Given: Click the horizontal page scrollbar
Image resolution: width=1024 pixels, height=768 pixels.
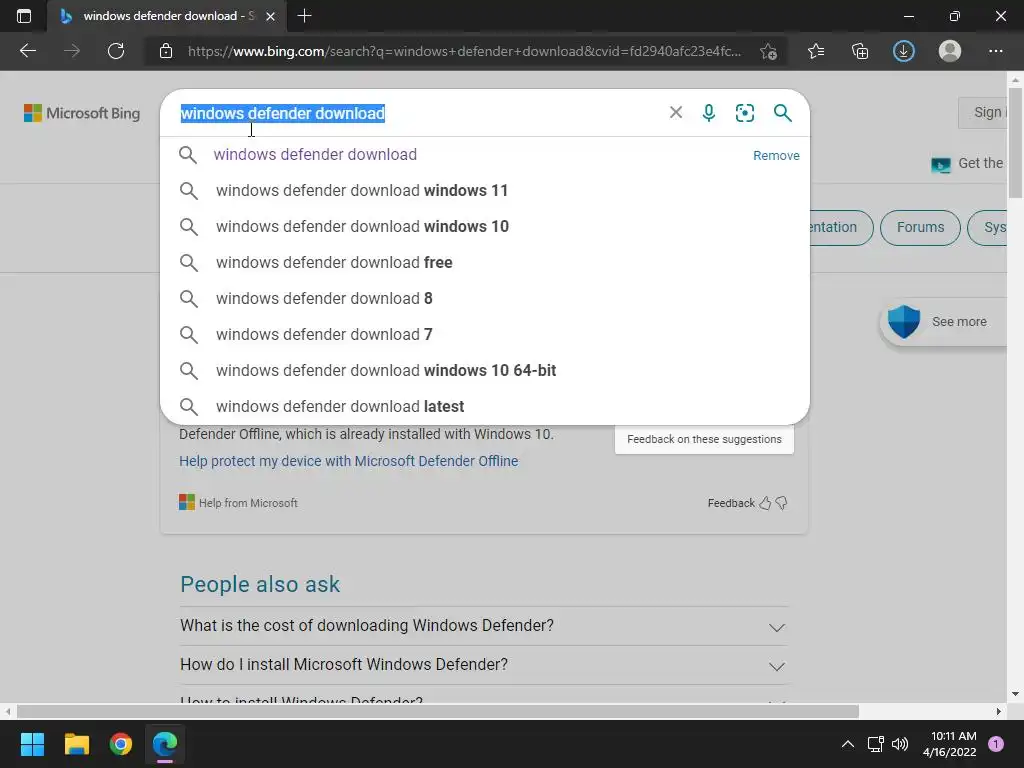Looking at the screenshot, I should [x=438, y=711].
